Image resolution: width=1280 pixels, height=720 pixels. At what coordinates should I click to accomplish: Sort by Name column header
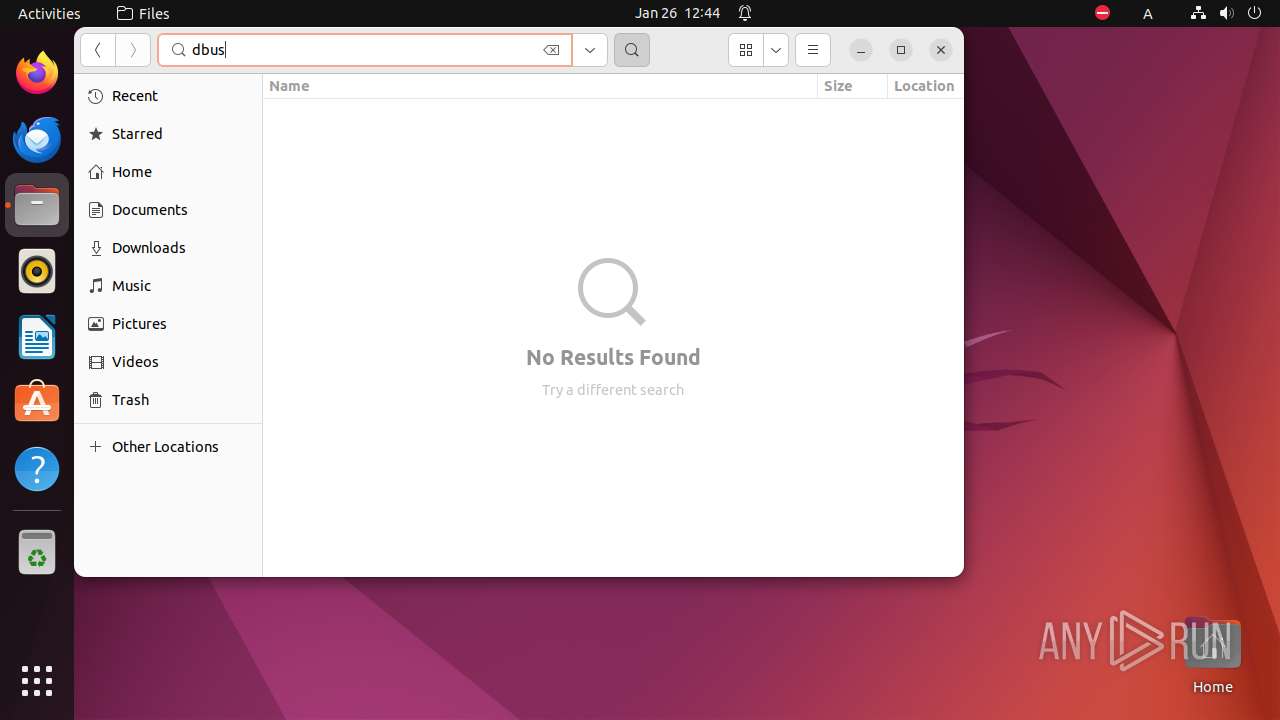pos(540,86)
